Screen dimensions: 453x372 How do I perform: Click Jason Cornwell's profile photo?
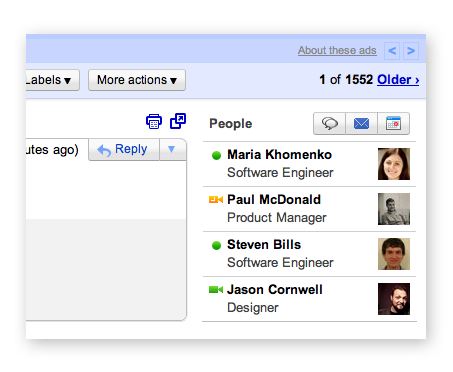(394, 299)
